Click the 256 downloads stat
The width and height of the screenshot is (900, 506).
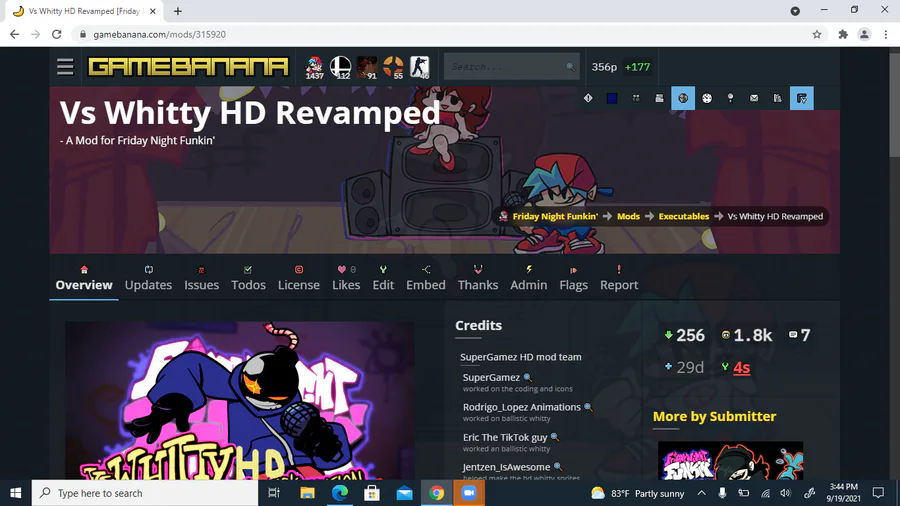[684, 335]
